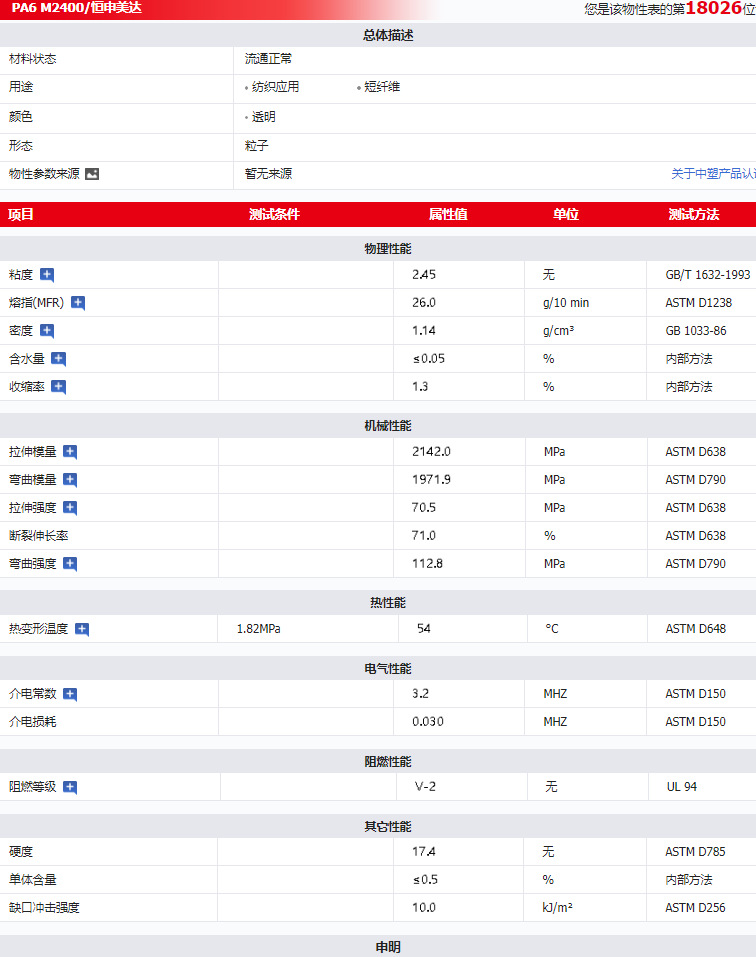756x957 pixels.
Task: Click the 物理性能 section heading
Action: click(x=388, y=249)
